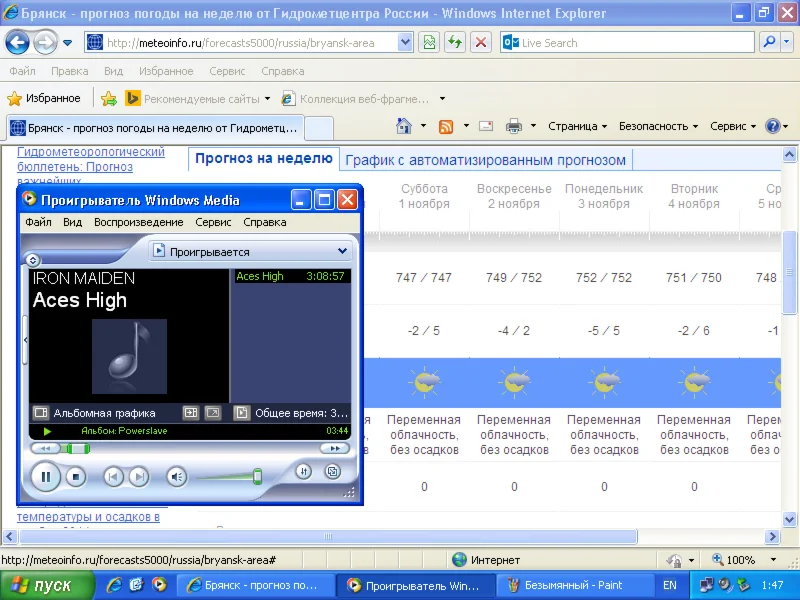
Task: Switch Media Player to skin mode
Action: (332, 470)
